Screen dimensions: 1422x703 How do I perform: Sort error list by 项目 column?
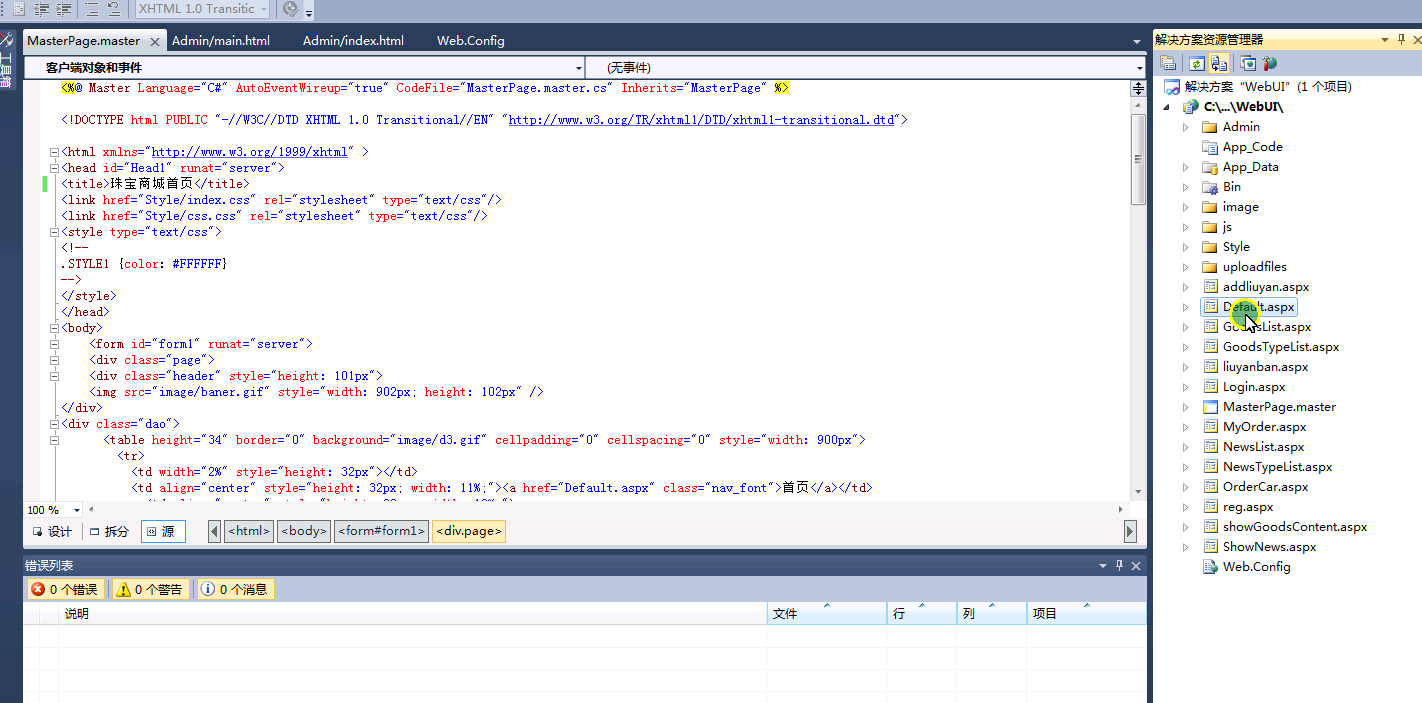(x=1087, y=614)
